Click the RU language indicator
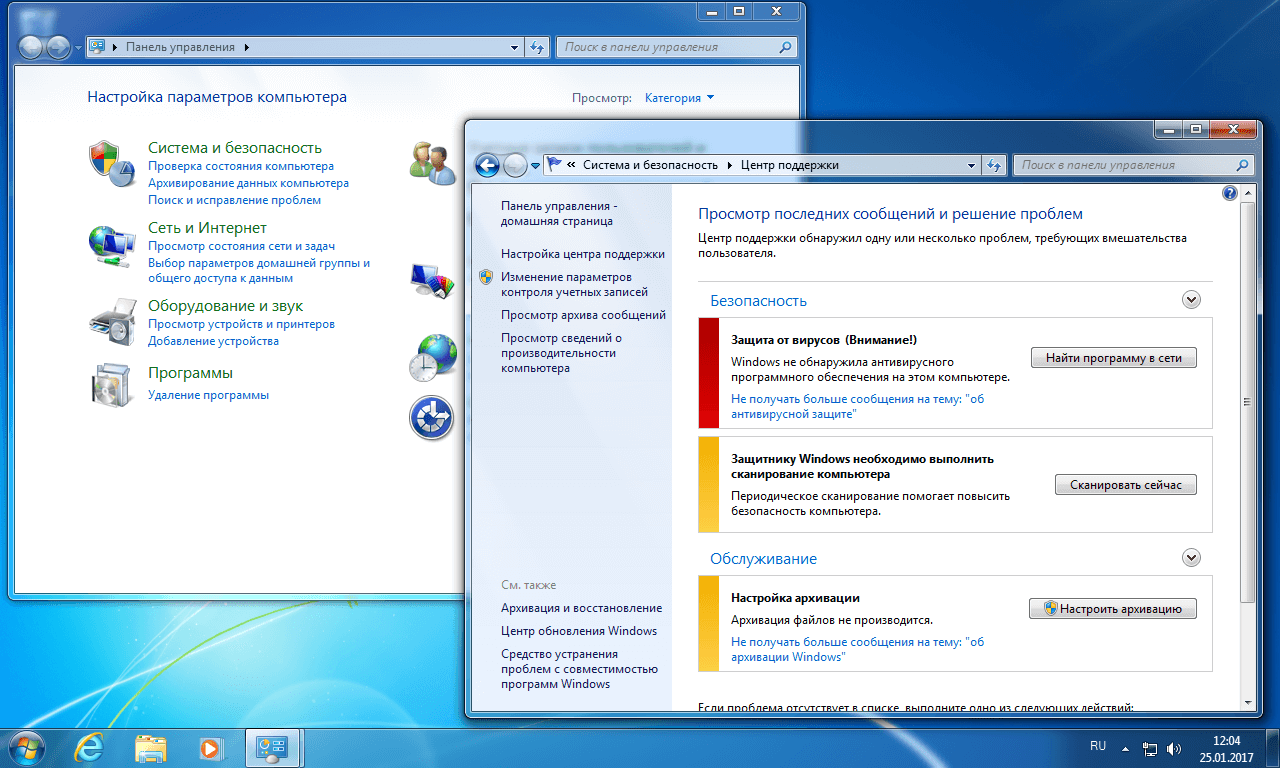This screenshot has height=768, width=1280. tap(1098, 746)
